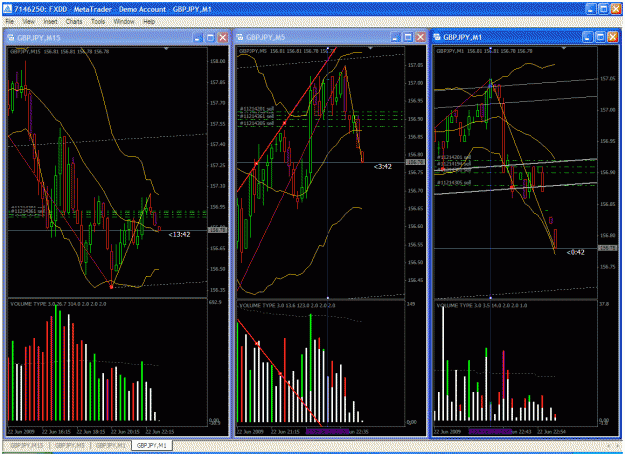
Task: Click the '#11214305 sell' label in M1 chart
Action: point(454,183)
